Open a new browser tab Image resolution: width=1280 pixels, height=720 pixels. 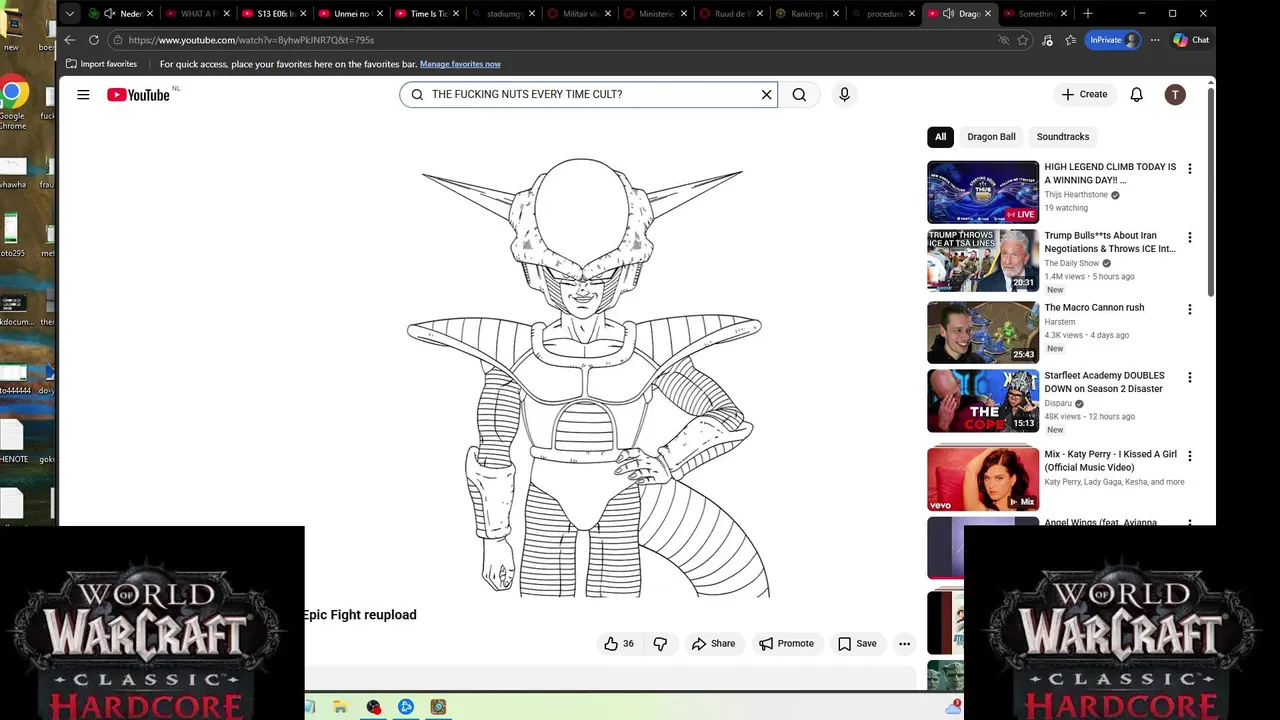tap(1088, 14)
